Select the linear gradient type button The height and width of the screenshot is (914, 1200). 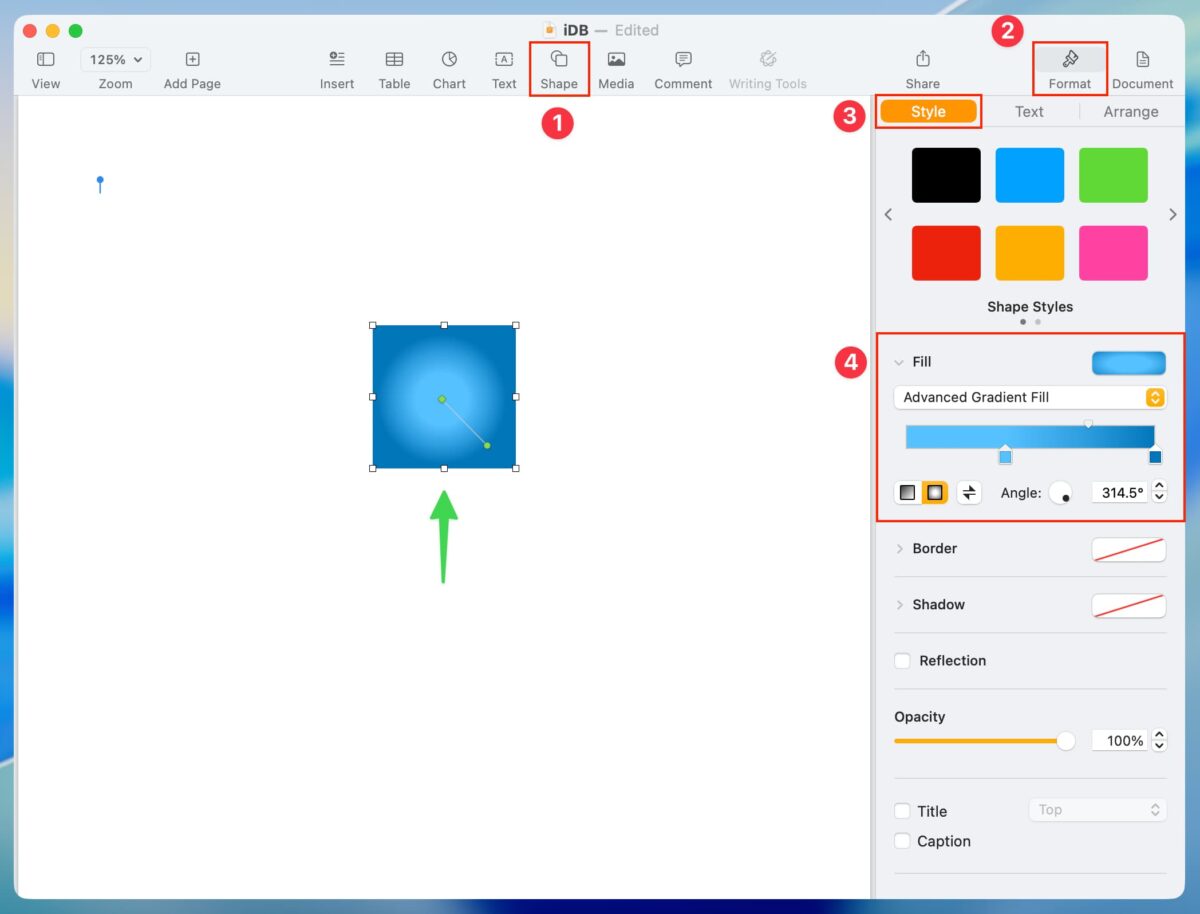click(907, 493)
